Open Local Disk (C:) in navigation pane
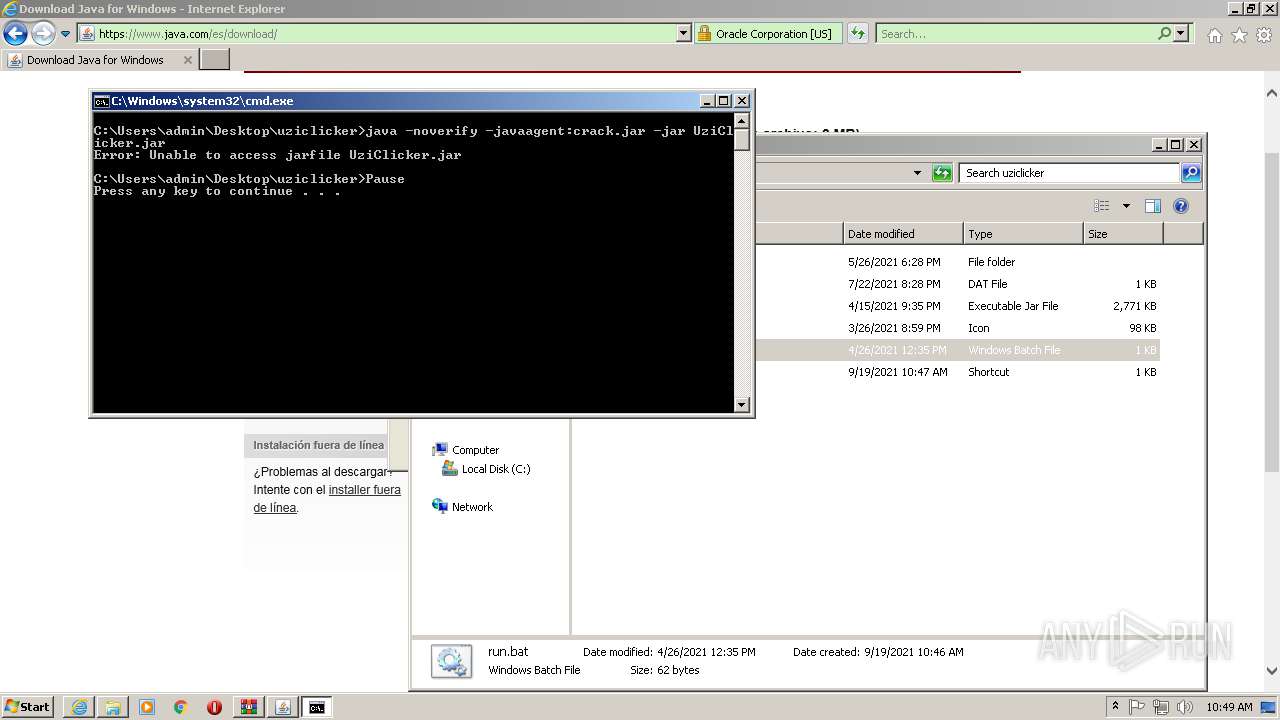This screenshot has width=1280, height=720. [486, 469]
